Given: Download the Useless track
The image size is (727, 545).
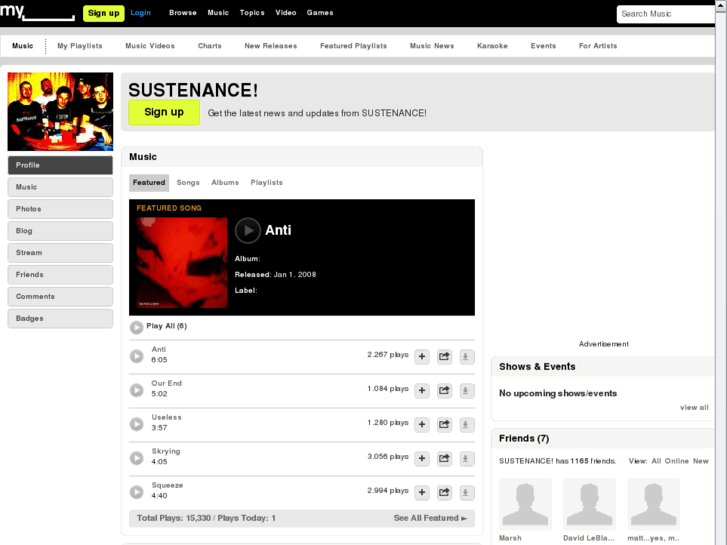Looking at the screenshot, I should point(466,424).
